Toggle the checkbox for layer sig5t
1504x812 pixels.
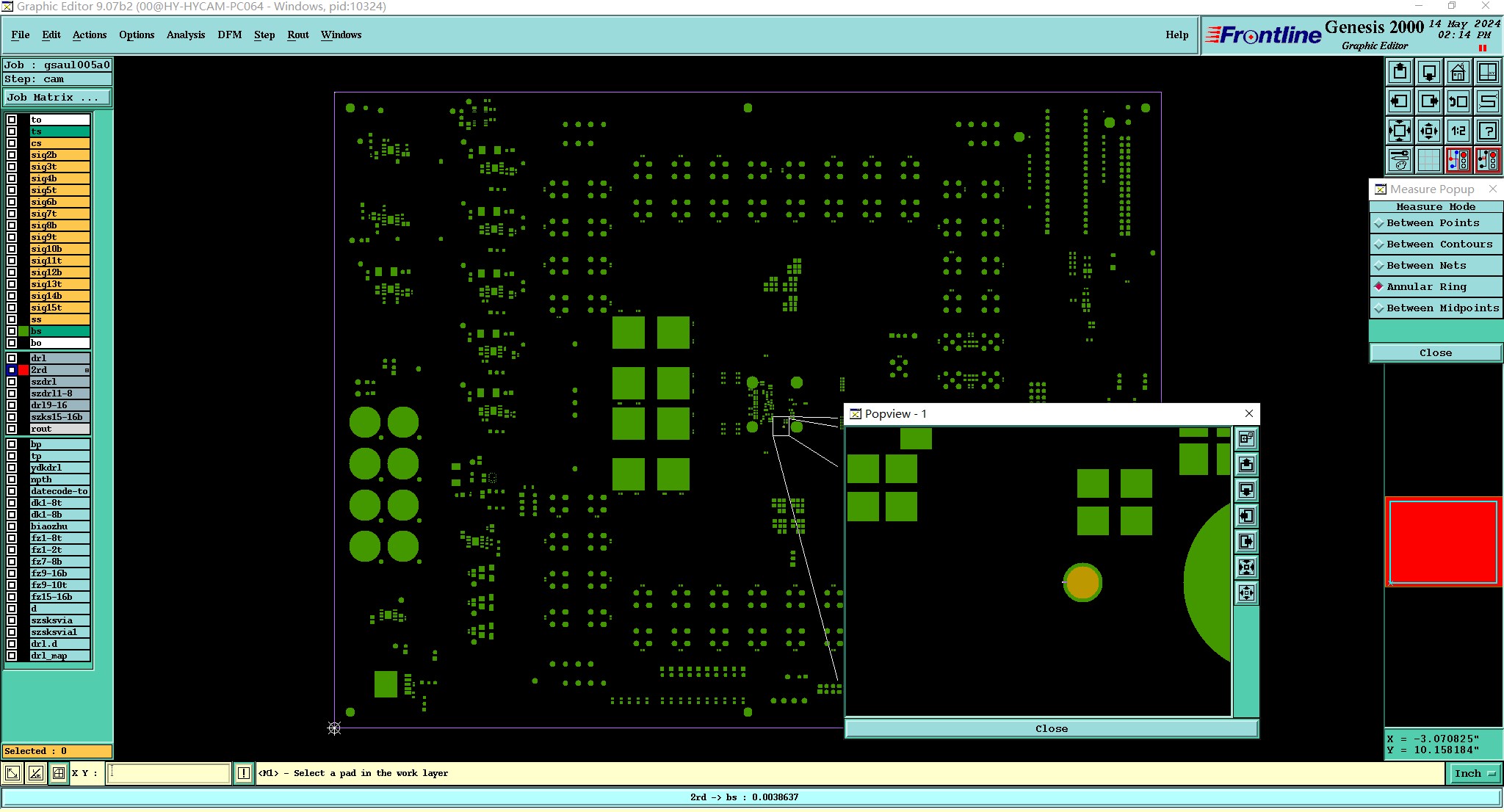(x=12, y=190)
